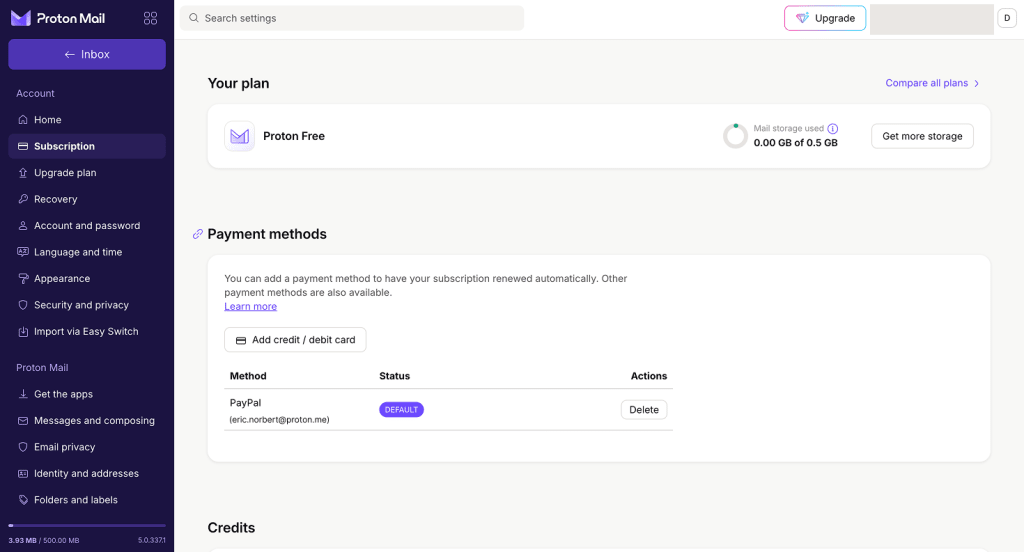Click the mail storage info icon

833,129
